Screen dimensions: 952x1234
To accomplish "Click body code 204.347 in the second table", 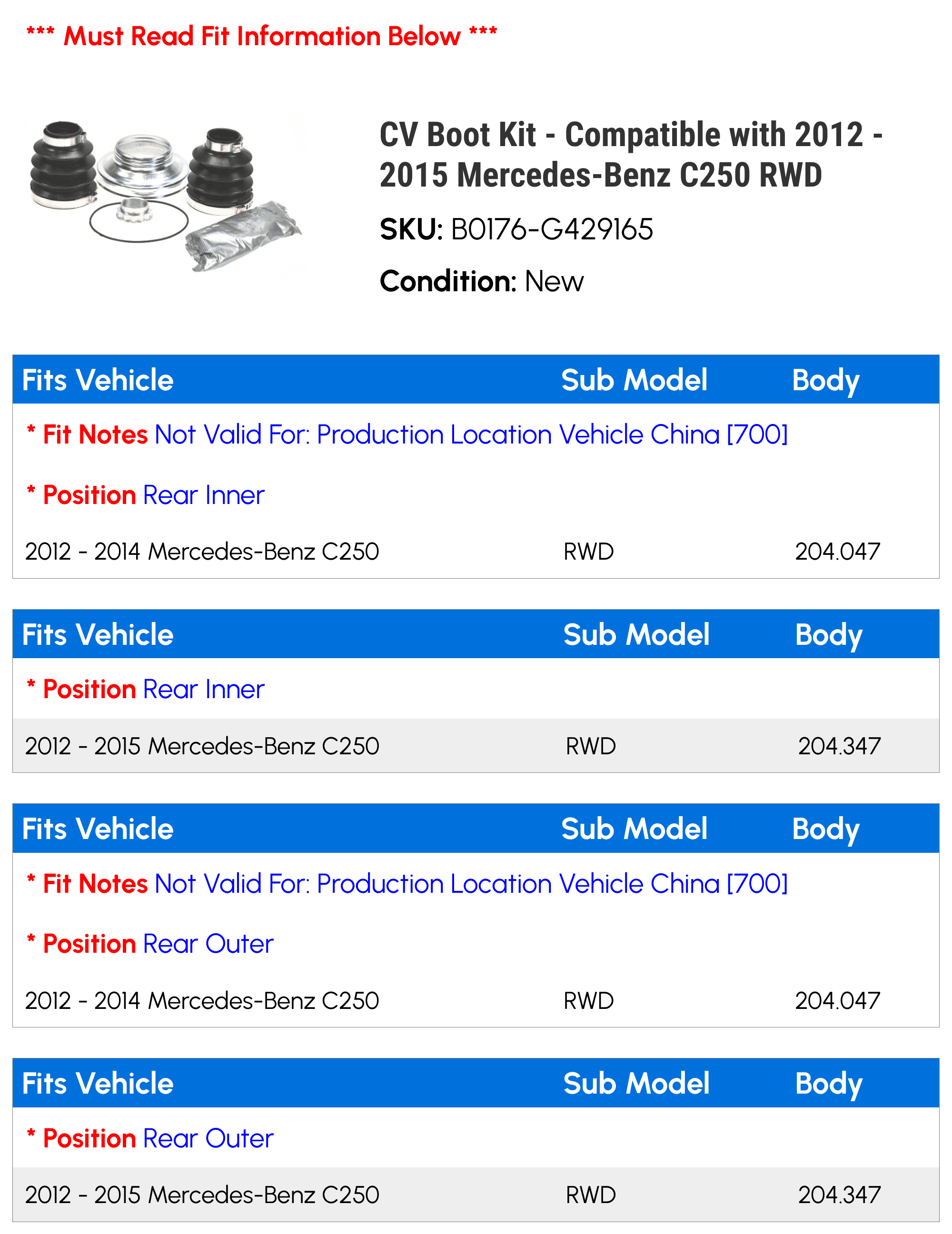I will (839, 746).
